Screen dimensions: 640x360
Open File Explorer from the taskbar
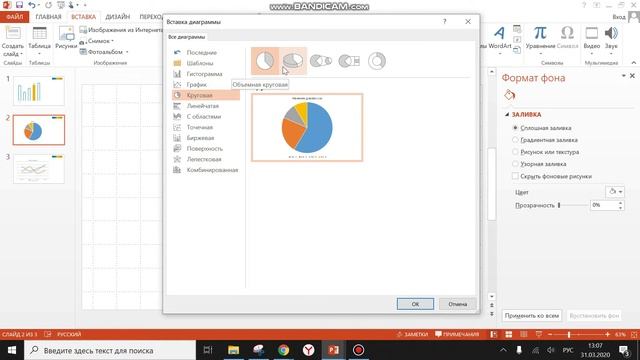click(x=233, y=350)
